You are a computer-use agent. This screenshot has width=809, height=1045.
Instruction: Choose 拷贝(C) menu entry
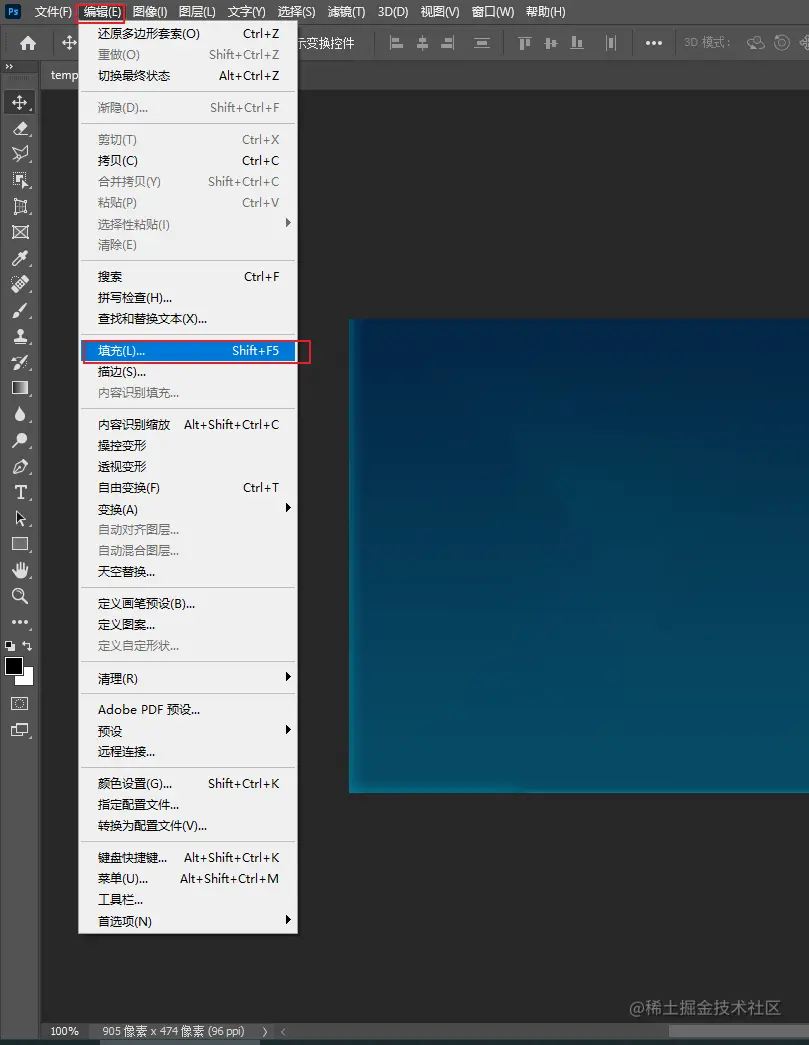tap(189, 161)
